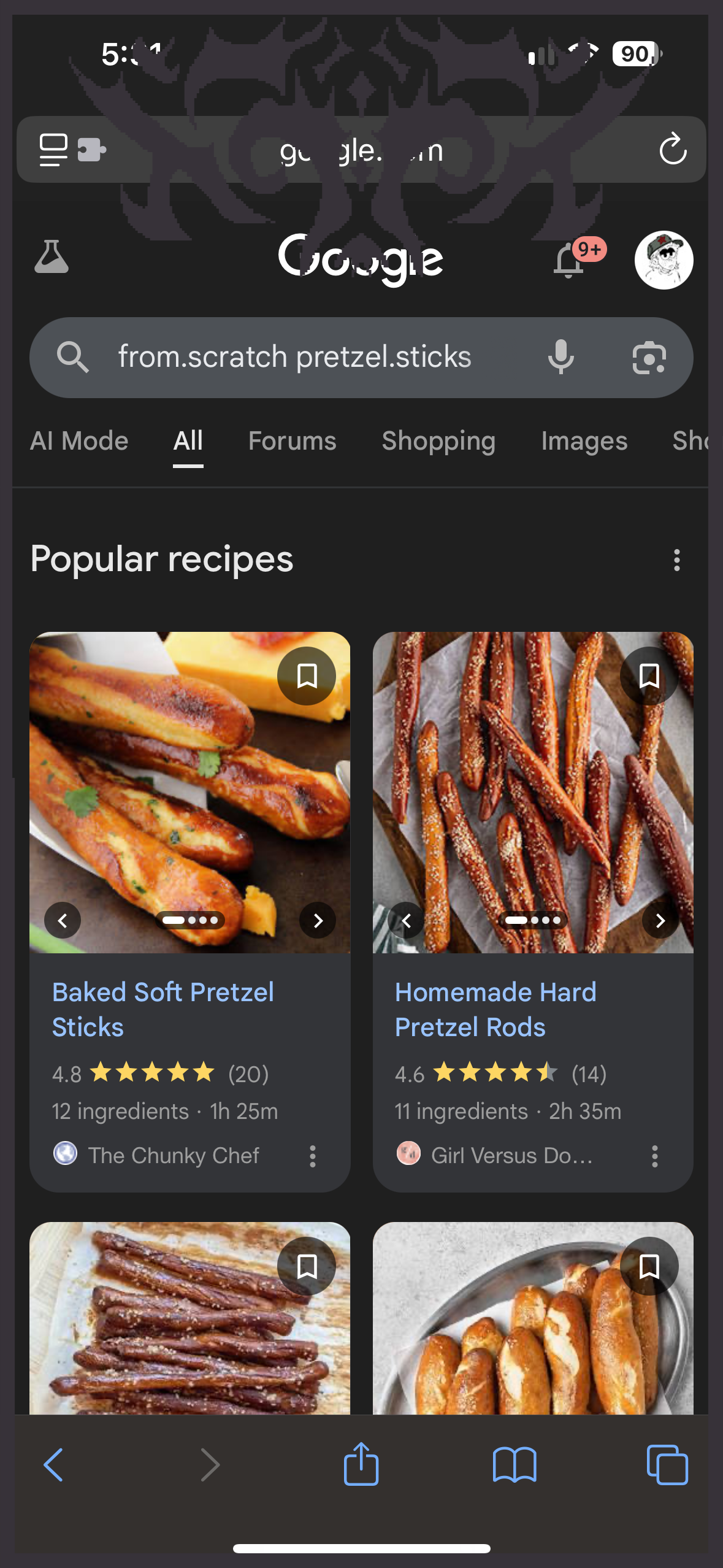723x1568 pixels.
Task: Show next image of Hard Pretzel Rods
Action: tap(660, 920)
